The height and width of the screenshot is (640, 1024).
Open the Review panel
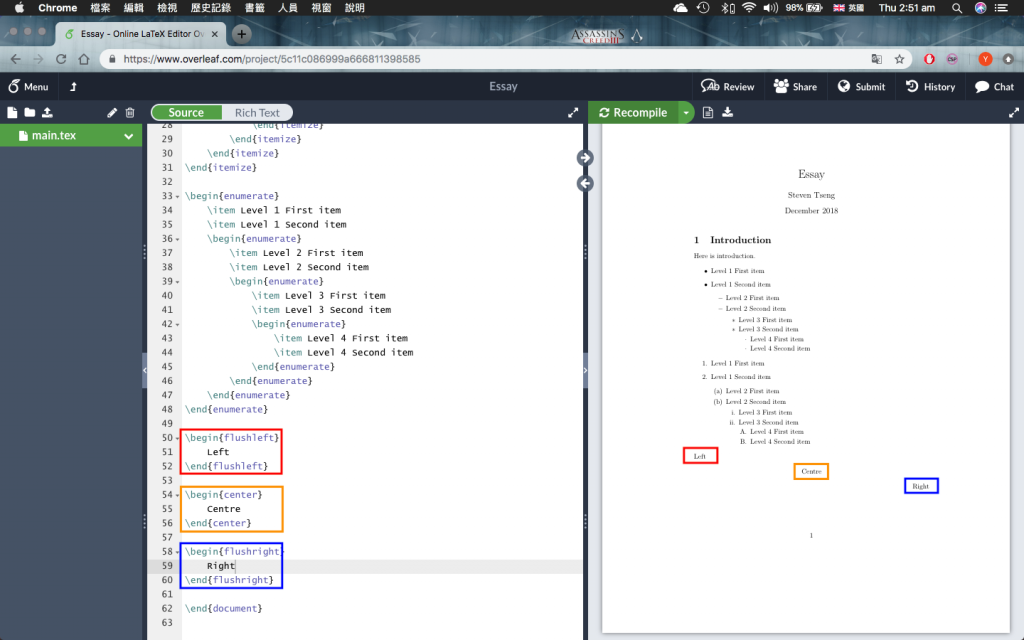(x=728, y=86)
